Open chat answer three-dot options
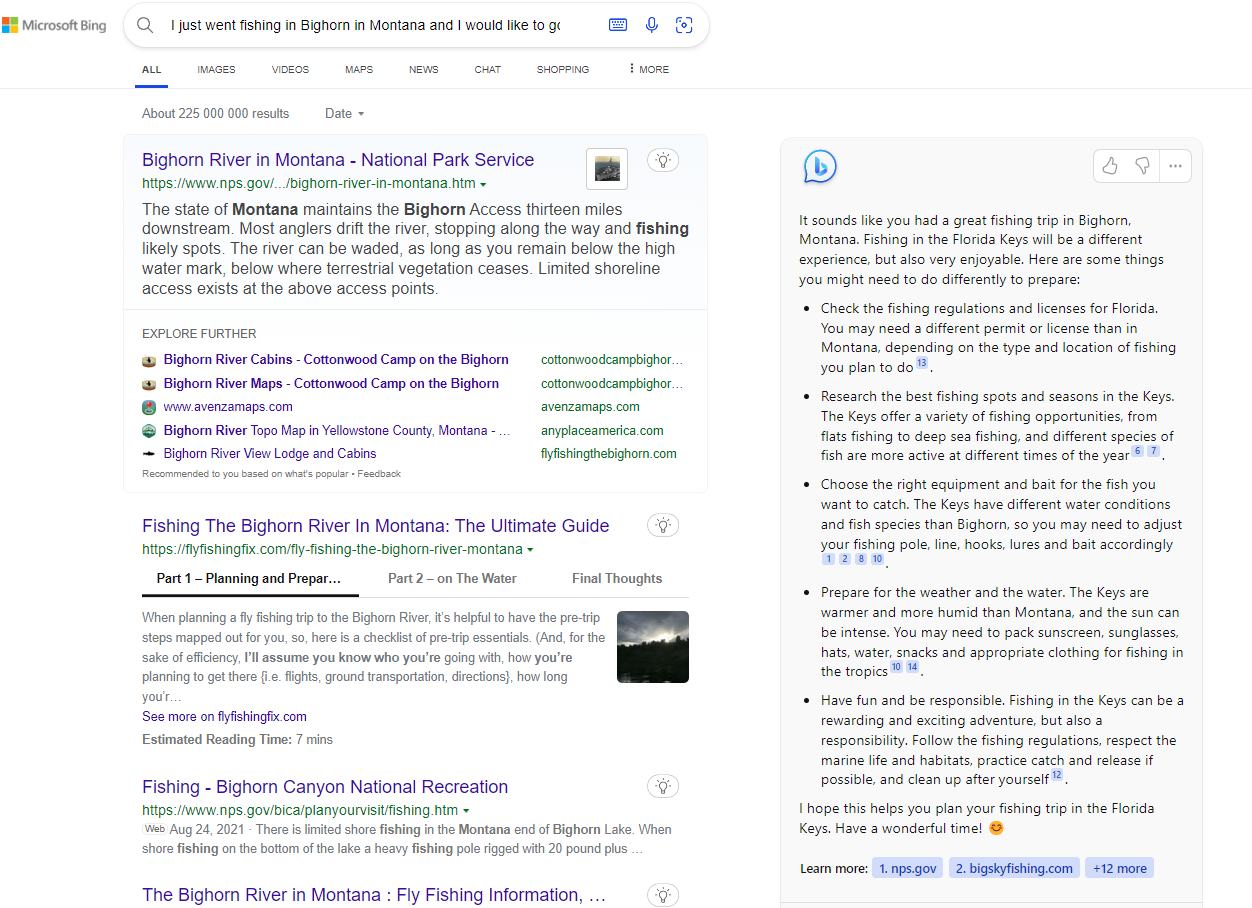This screenshot has height=908, width=1252. coord(1175,166)
